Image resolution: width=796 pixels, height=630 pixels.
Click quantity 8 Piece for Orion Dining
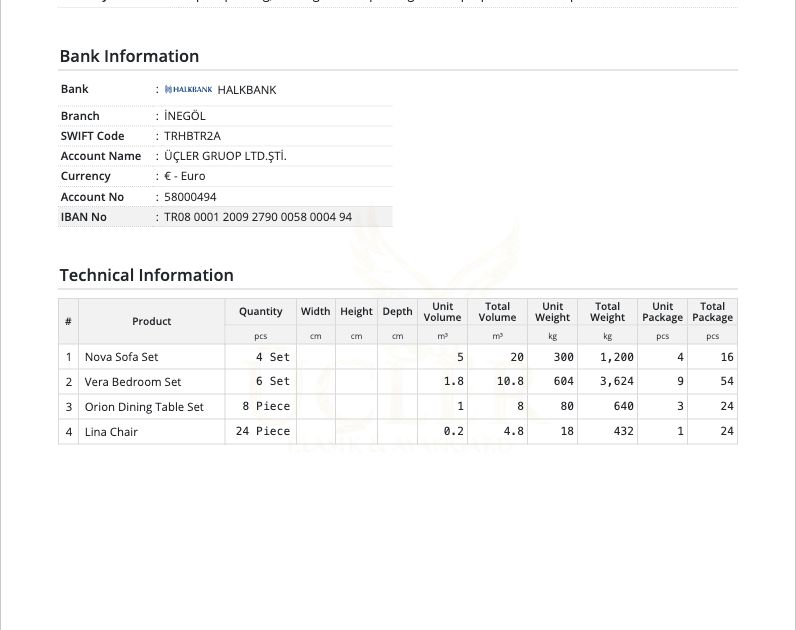[x=266, y=406]
